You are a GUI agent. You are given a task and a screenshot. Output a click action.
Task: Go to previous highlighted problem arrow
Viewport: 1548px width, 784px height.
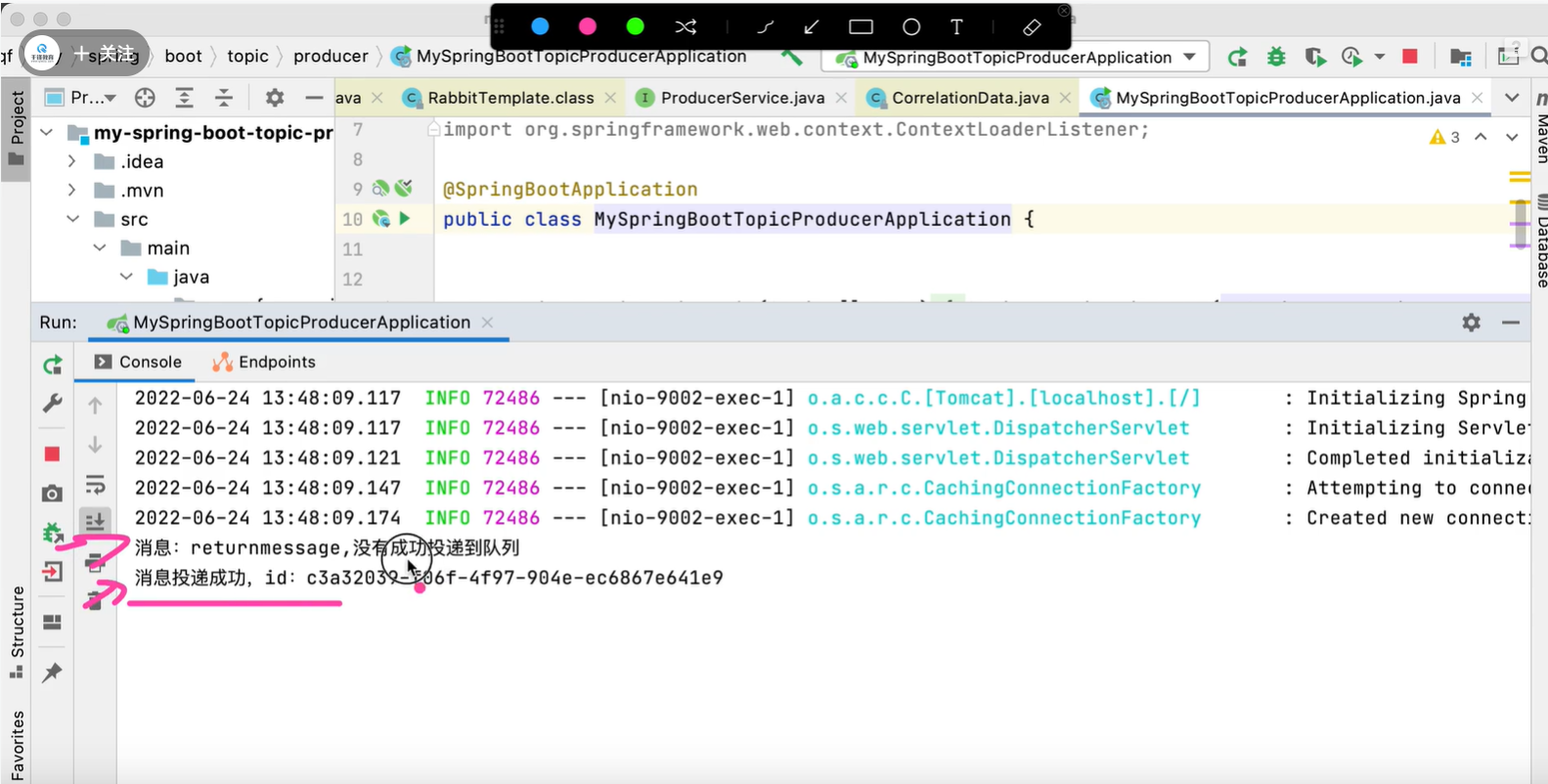click(1481, 137)
